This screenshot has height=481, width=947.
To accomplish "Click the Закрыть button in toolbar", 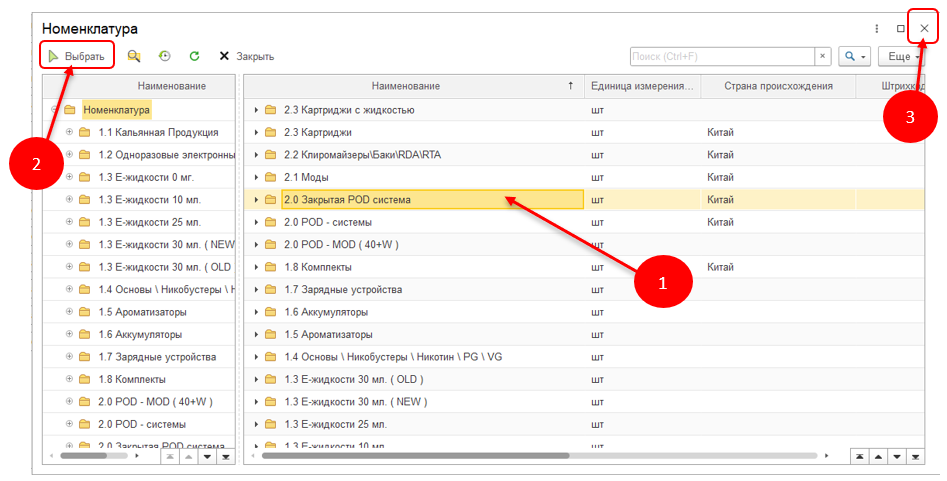I will tap(246, 57).
